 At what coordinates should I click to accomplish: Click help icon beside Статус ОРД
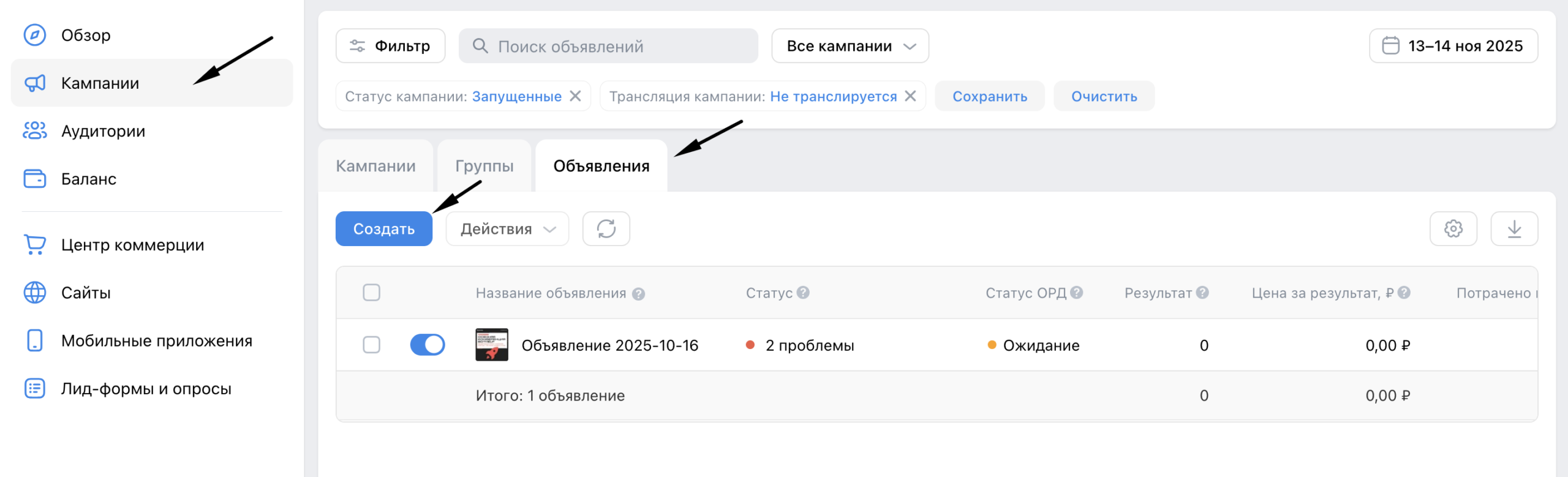(1077, 293)
